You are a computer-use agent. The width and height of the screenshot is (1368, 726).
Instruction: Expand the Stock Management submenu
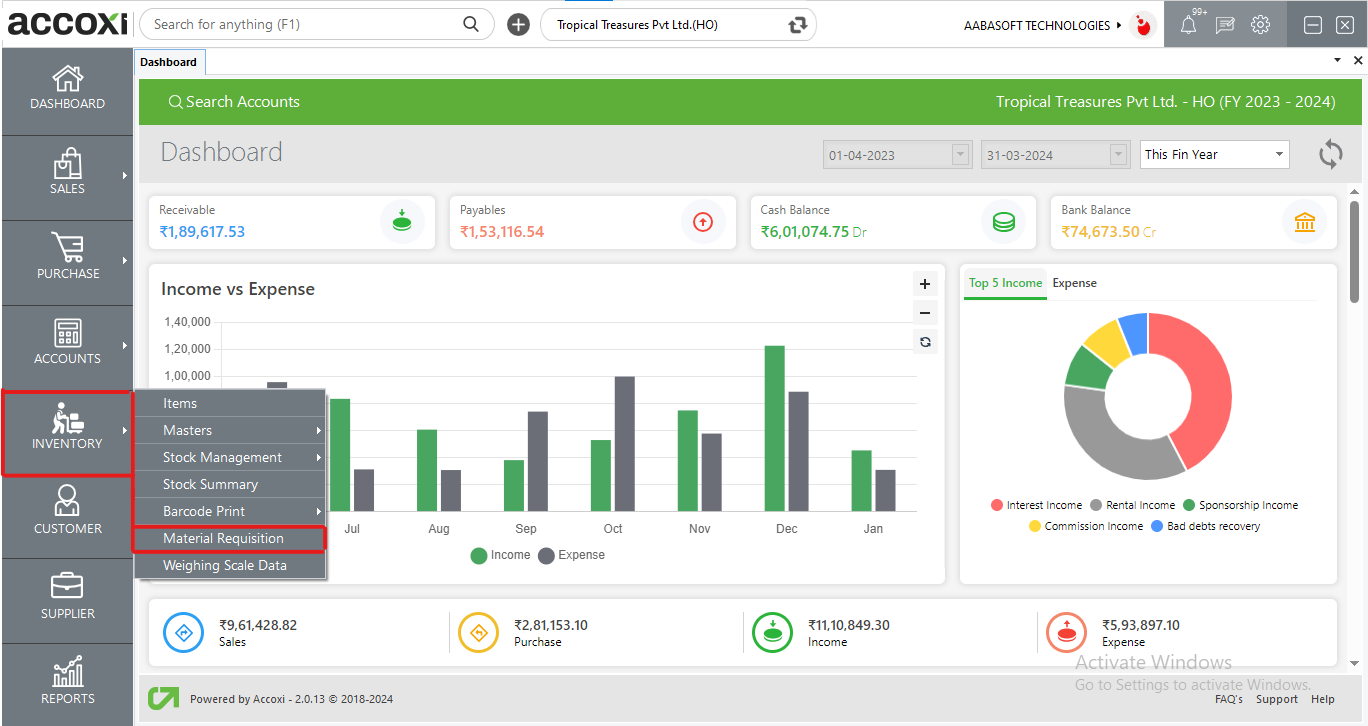(x=230, y=457)
